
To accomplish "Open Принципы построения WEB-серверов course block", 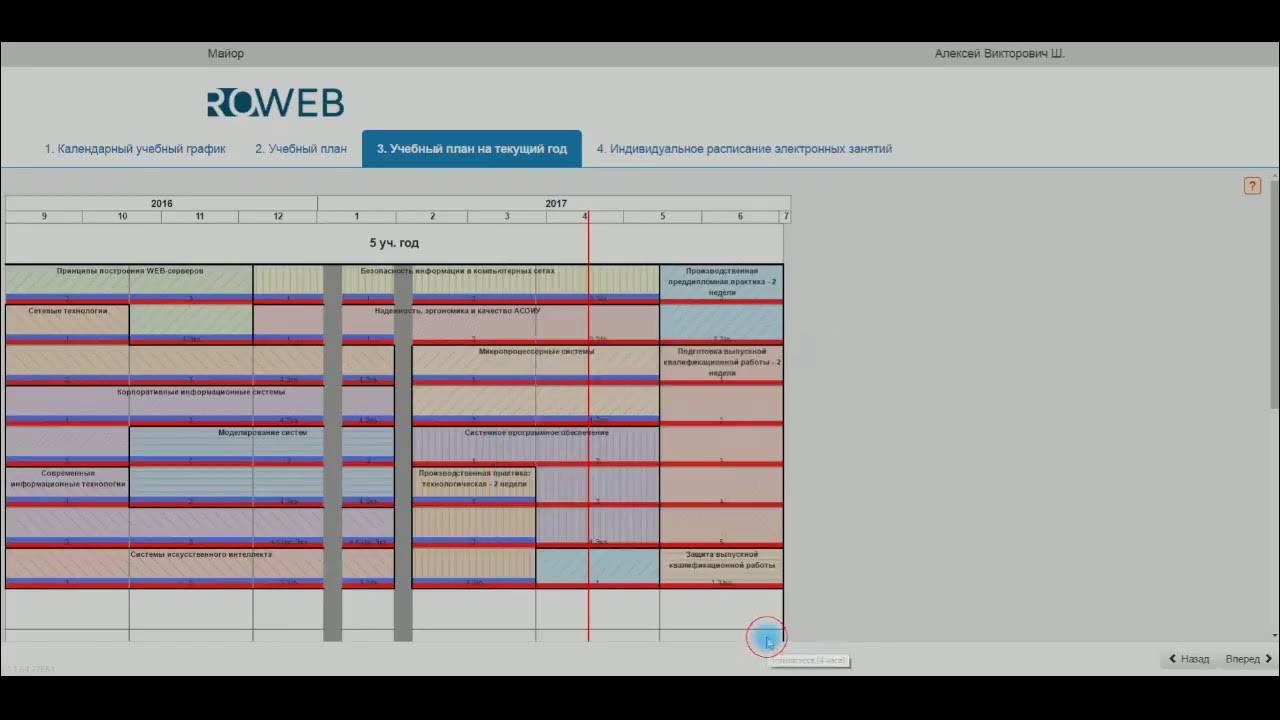I will (x=129, y=284).
